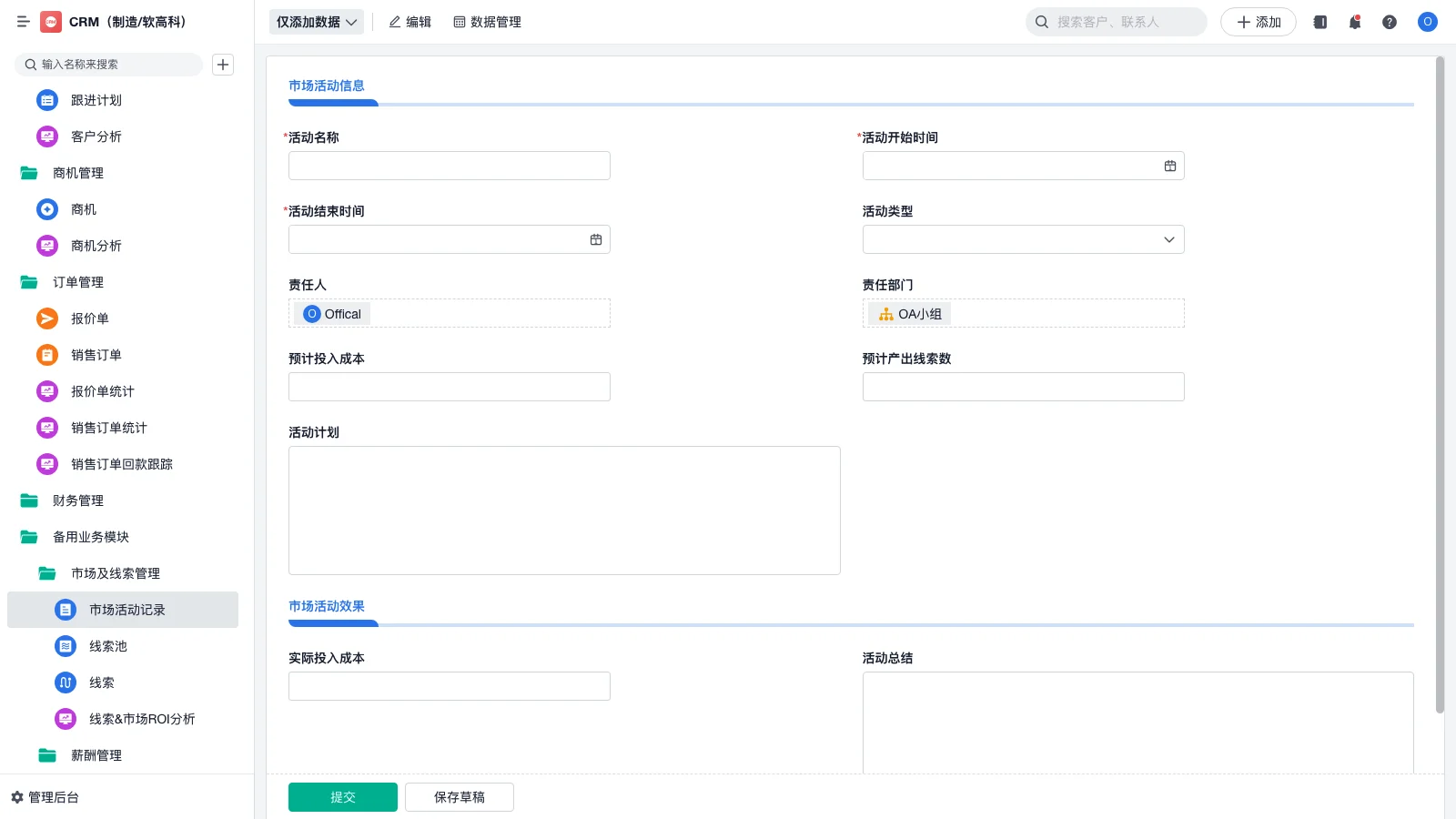
Task: Click the plus icon beside sidebar search
Action: click(223, 65)
